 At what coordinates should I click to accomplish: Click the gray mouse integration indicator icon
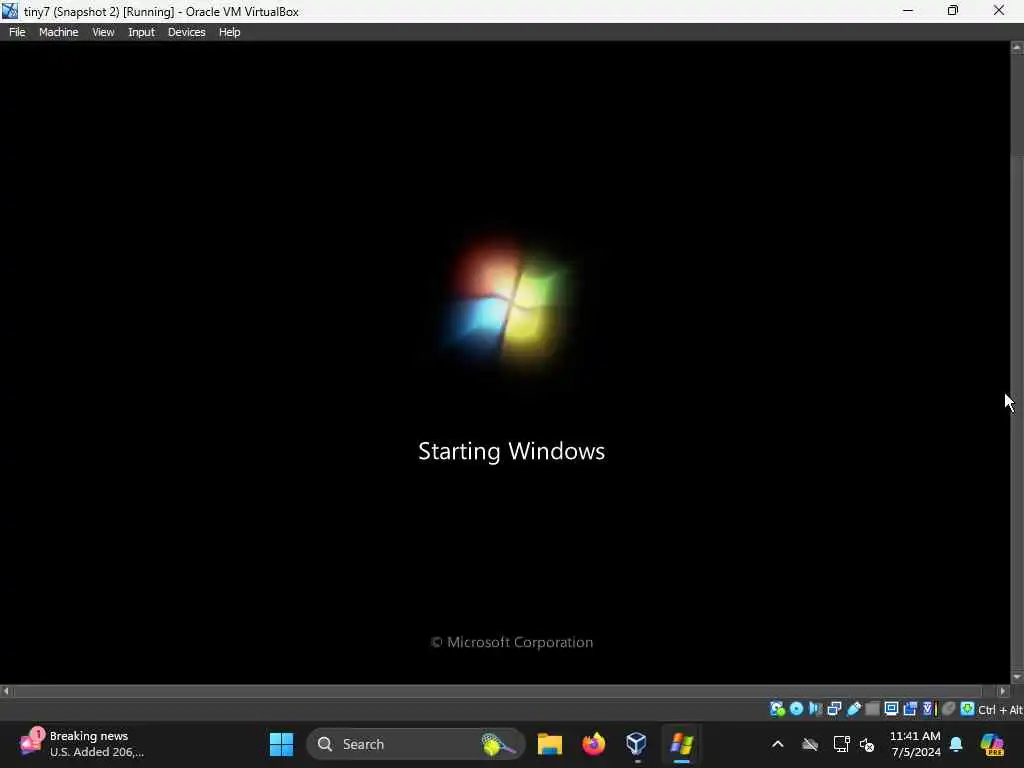pyautogui.click(x=949, y=709)
